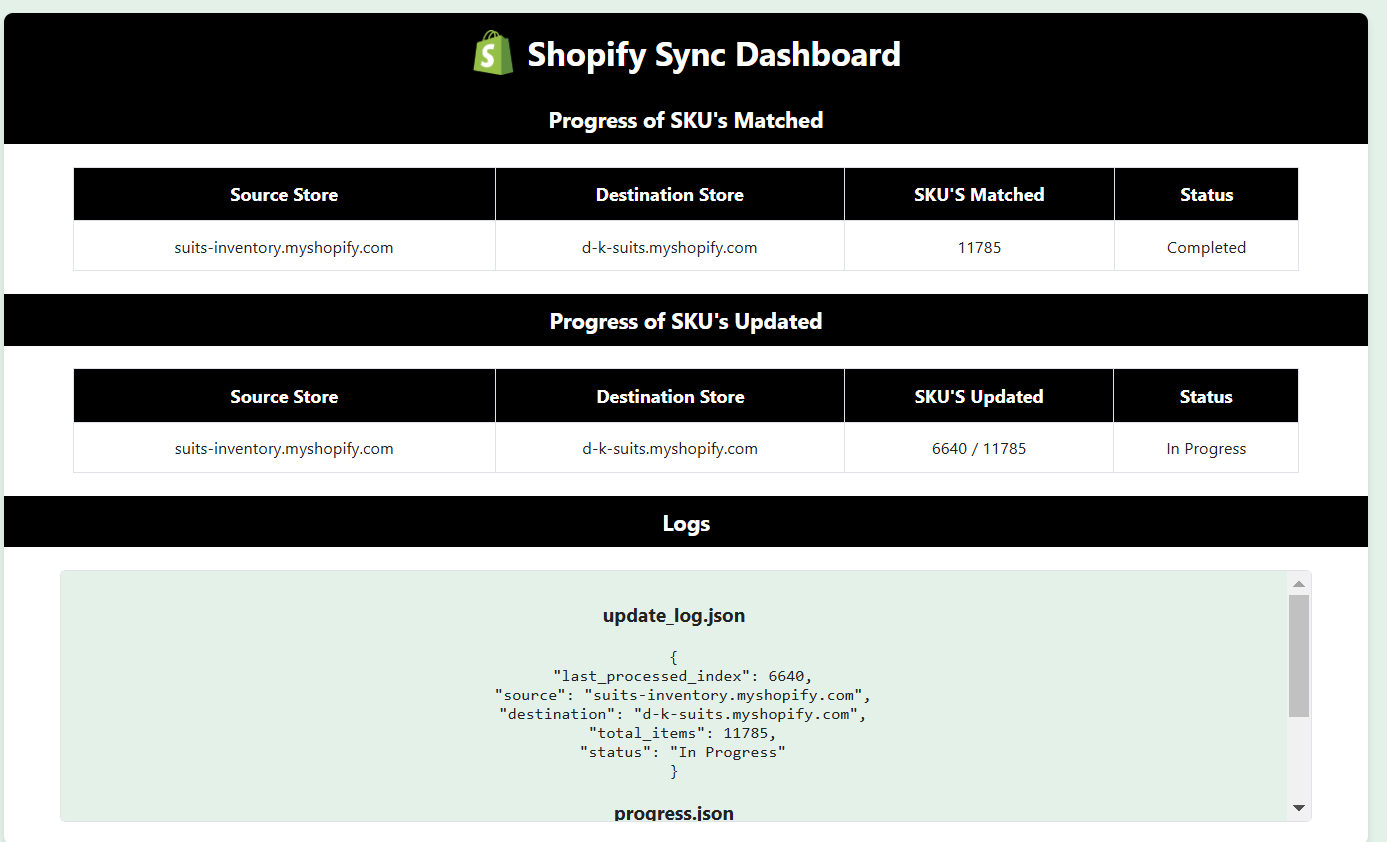Click the Completed status cell
Viewport: 1387px width, 842px height.
click(x=1206, y=247)
